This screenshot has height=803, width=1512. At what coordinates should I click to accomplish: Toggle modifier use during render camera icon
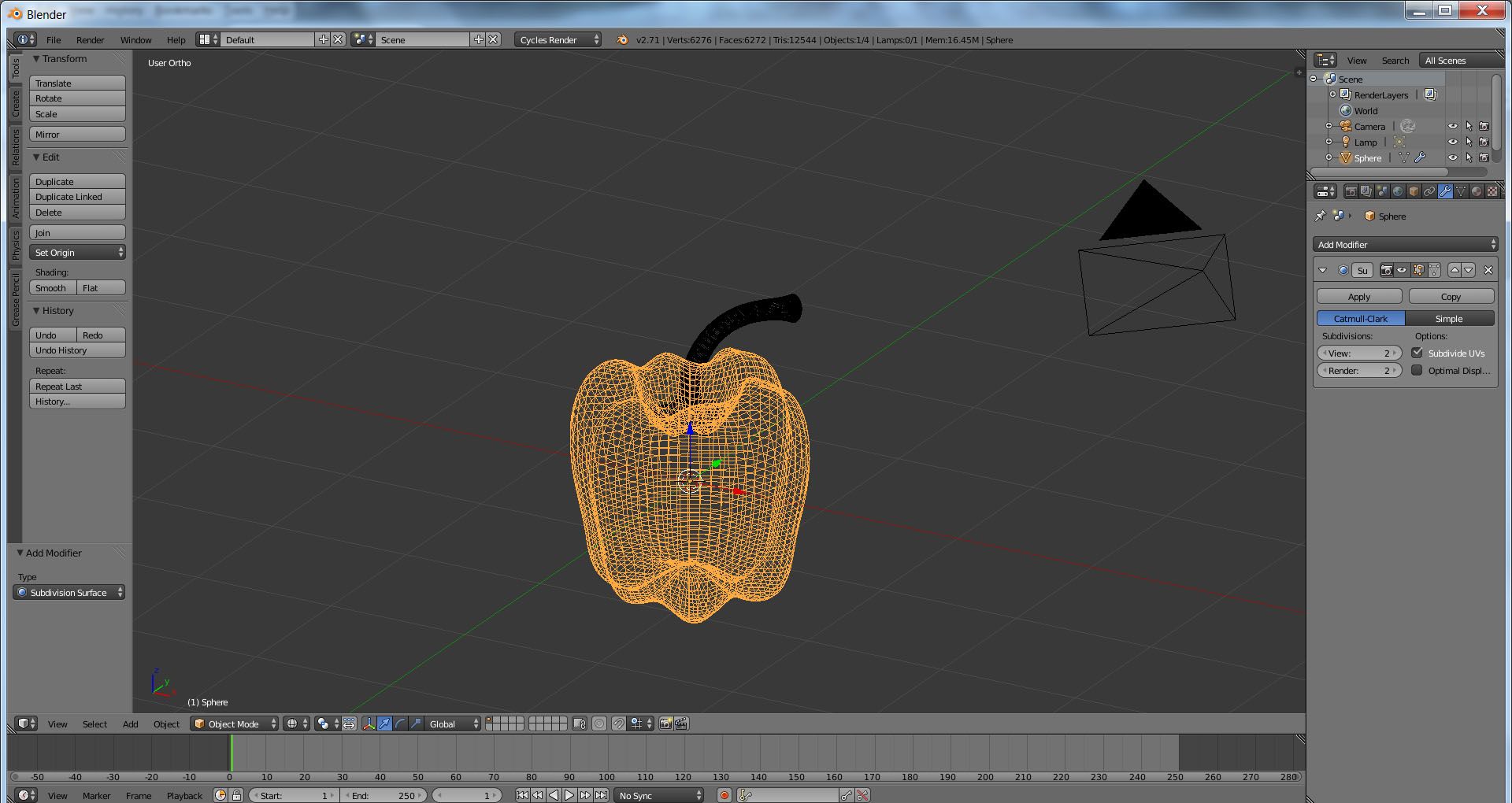tap(1386, 270)
